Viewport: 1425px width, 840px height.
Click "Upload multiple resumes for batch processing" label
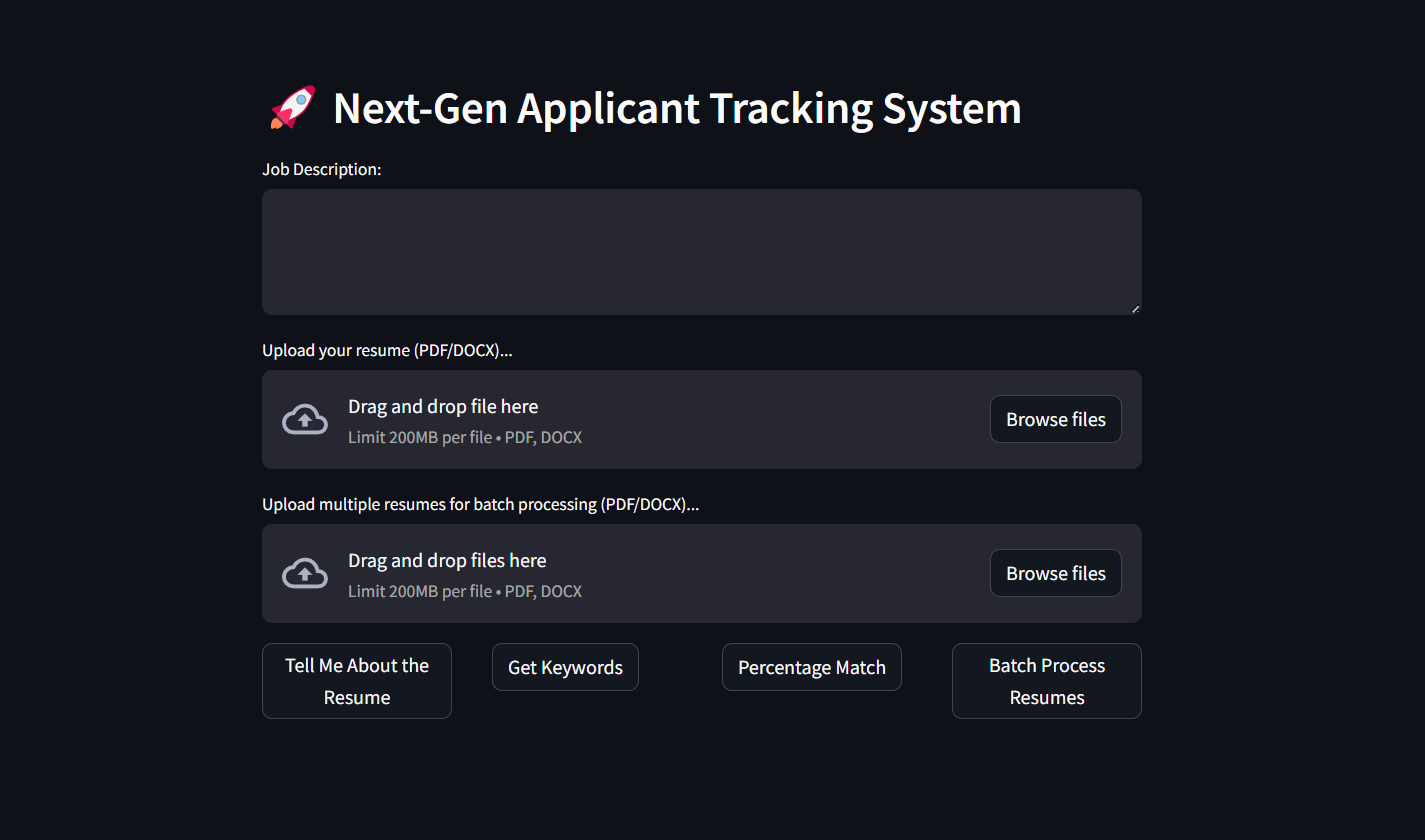coord(480,504)
